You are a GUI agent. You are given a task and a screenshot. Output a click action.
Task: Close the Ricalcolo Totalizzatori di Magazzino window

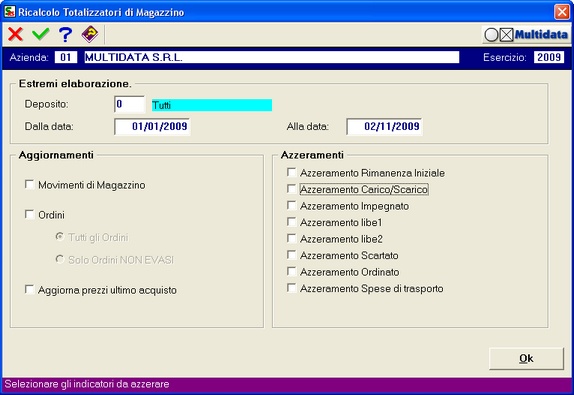(562, 12)
